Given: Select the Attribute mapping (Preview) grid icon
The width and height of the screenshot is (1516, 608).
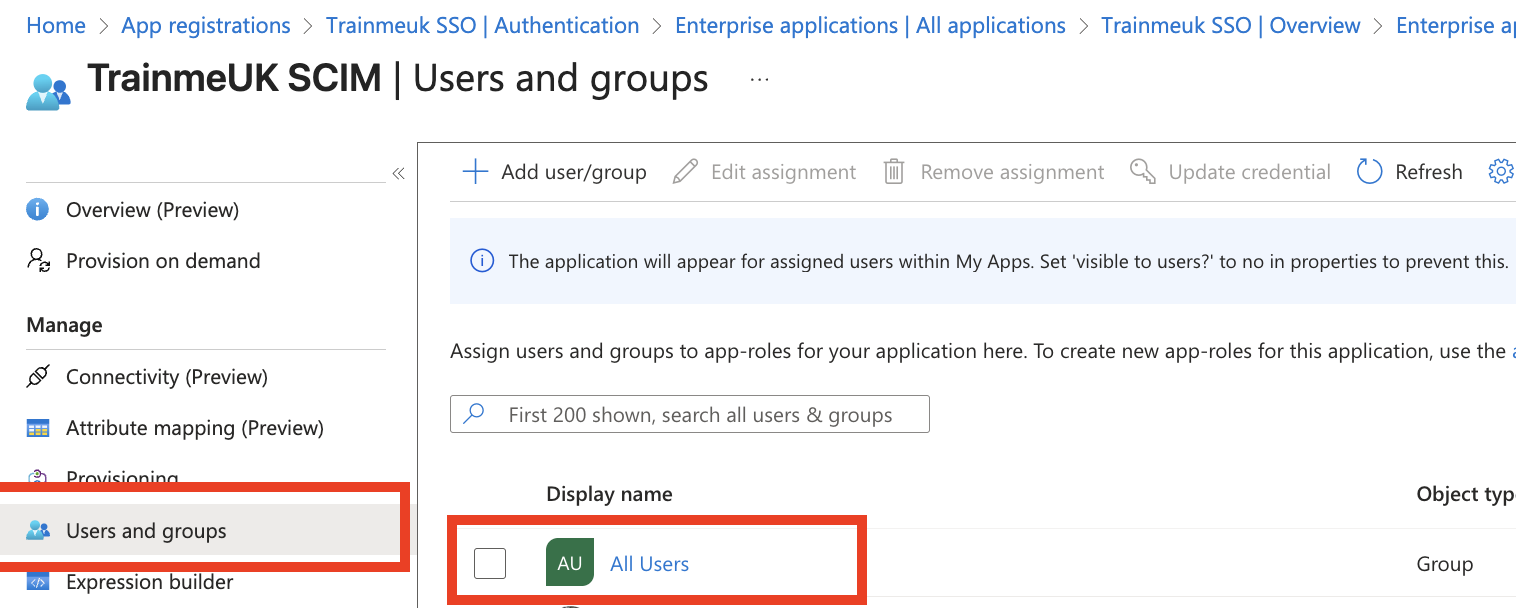Looking at the screenshot, I should (x=39, y=427).
